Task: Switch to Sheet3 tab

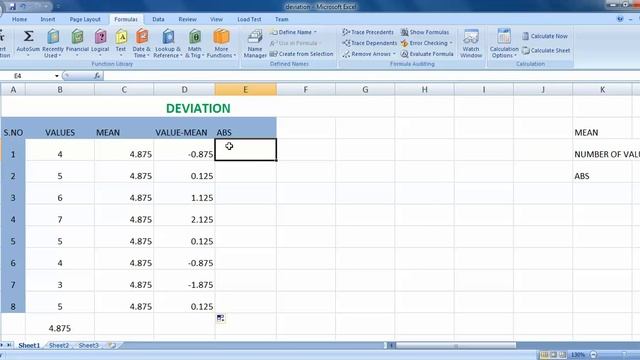Action: click(x=89, y=345)
